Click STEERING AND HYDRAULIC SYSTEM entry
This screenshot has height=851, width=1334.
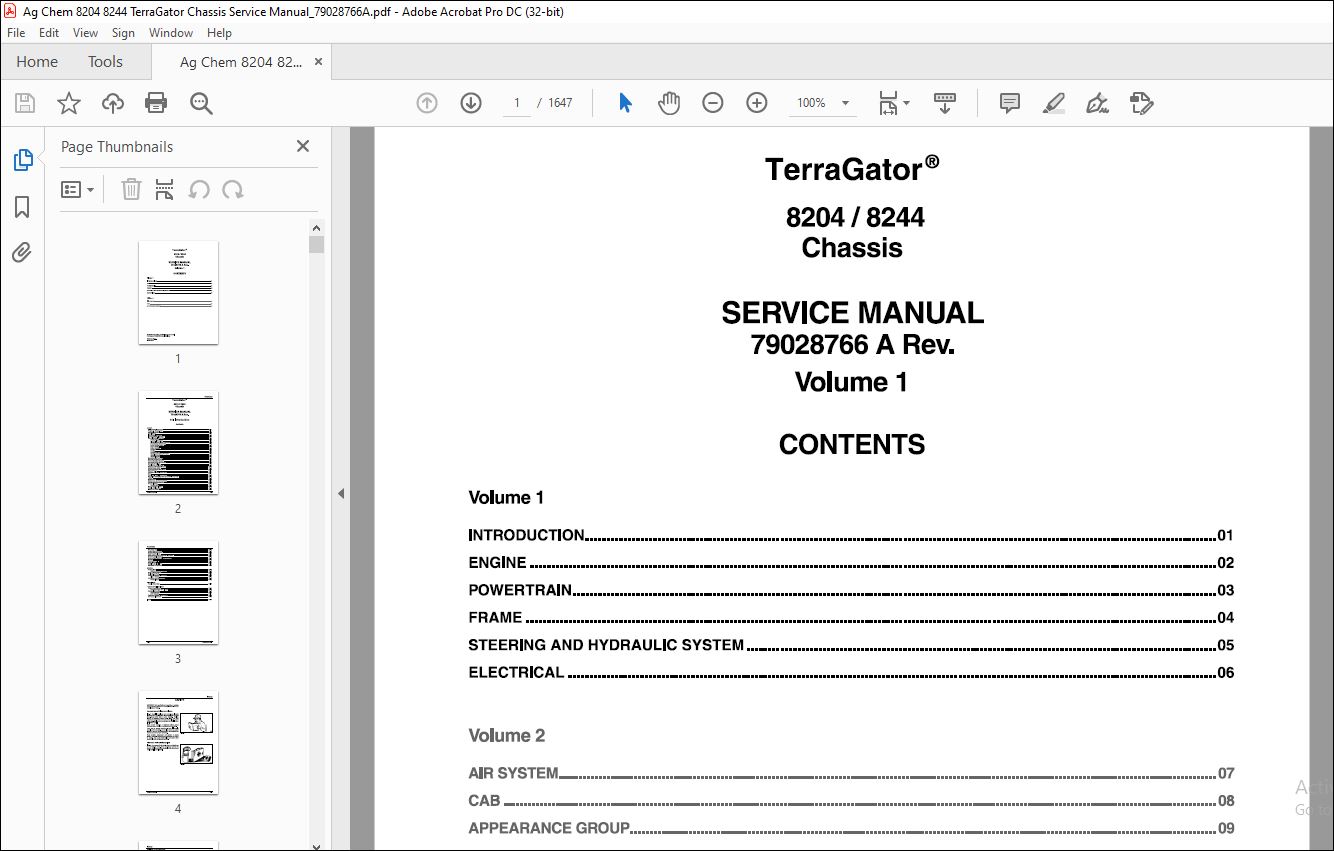click(851, 645)
